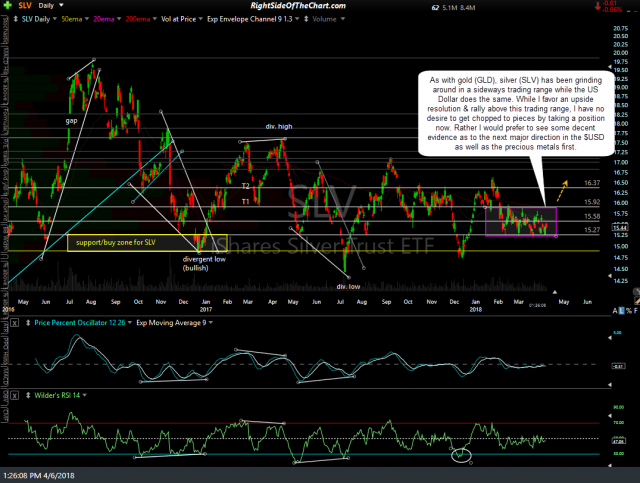Click the T1 target label

245,202
